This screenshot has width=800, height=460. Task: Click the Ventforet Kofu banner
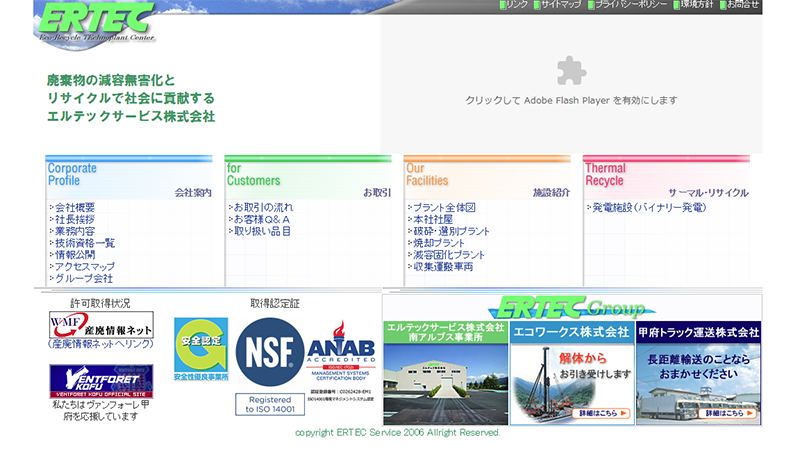point(101,381)
